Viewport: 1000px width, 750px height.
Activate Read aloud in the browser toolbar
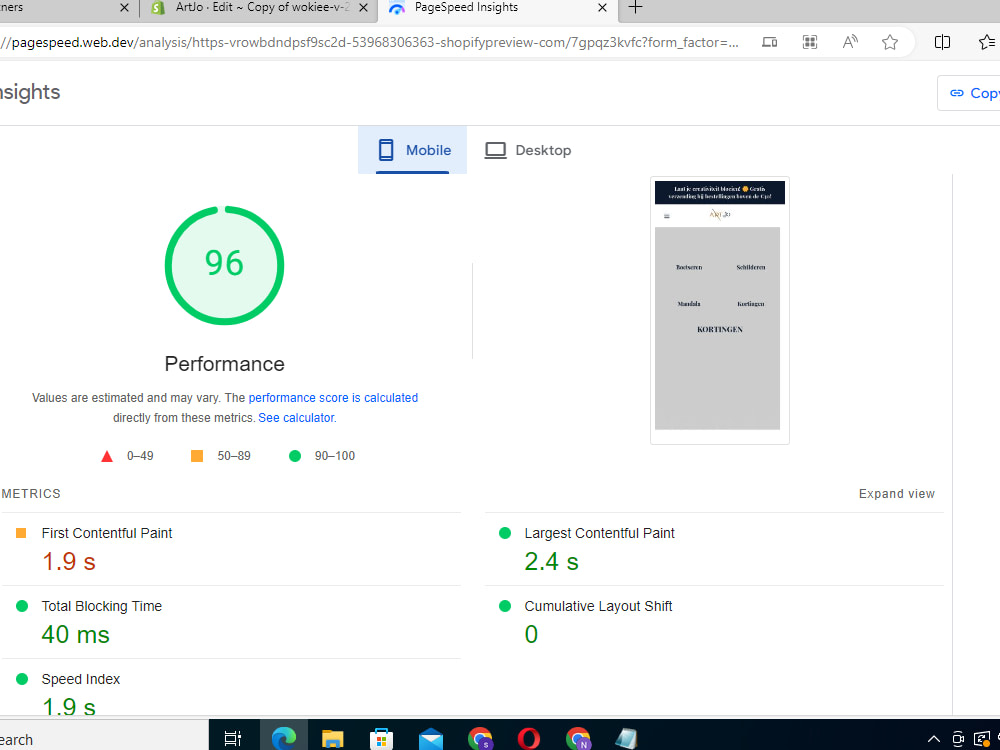point(849,42)
